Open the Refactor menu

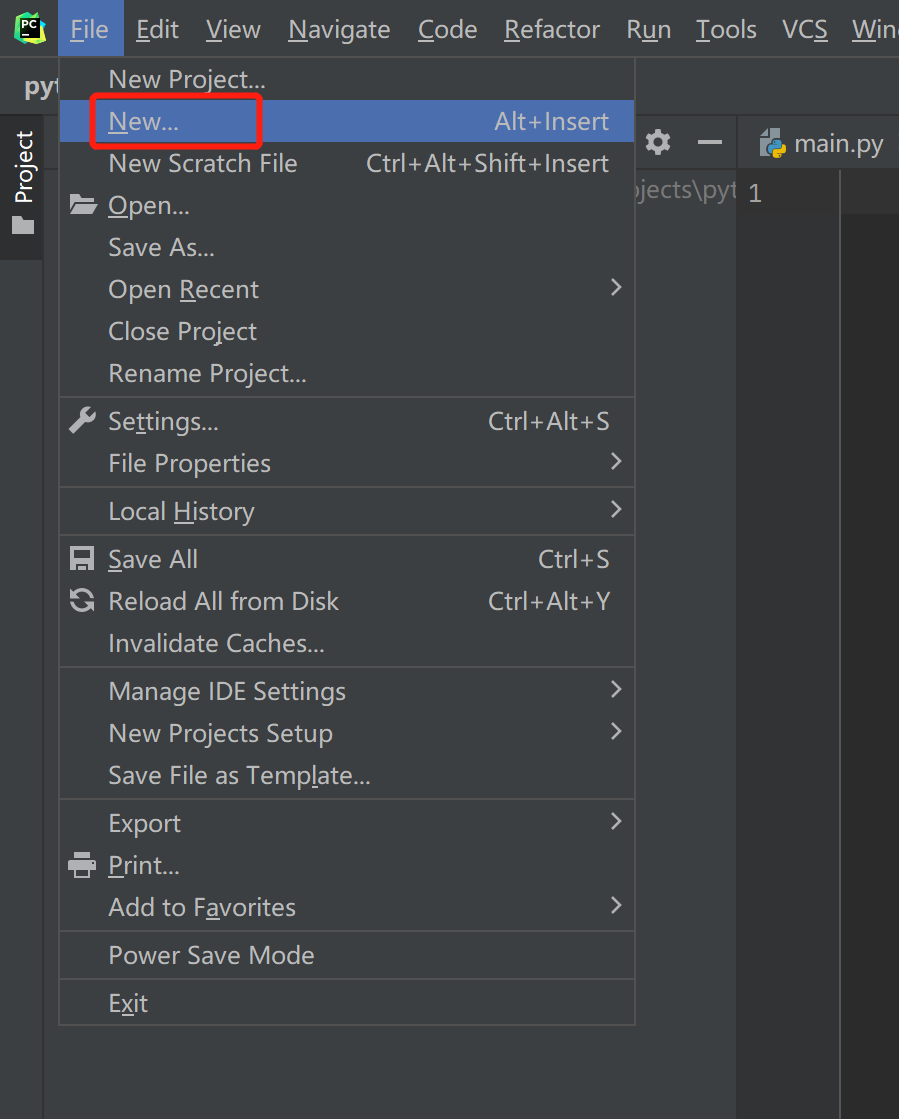552,29
